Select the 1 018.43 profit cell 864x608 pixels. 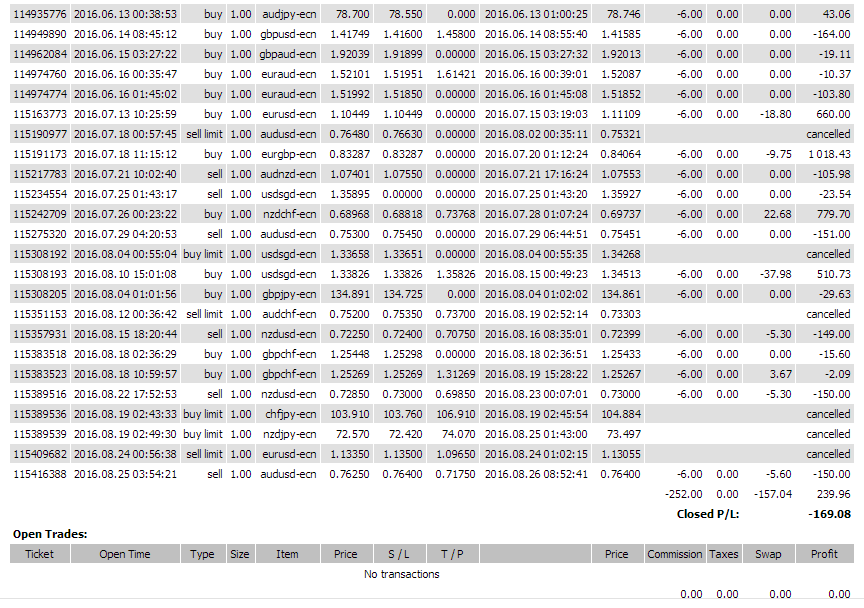click(829, 154)
